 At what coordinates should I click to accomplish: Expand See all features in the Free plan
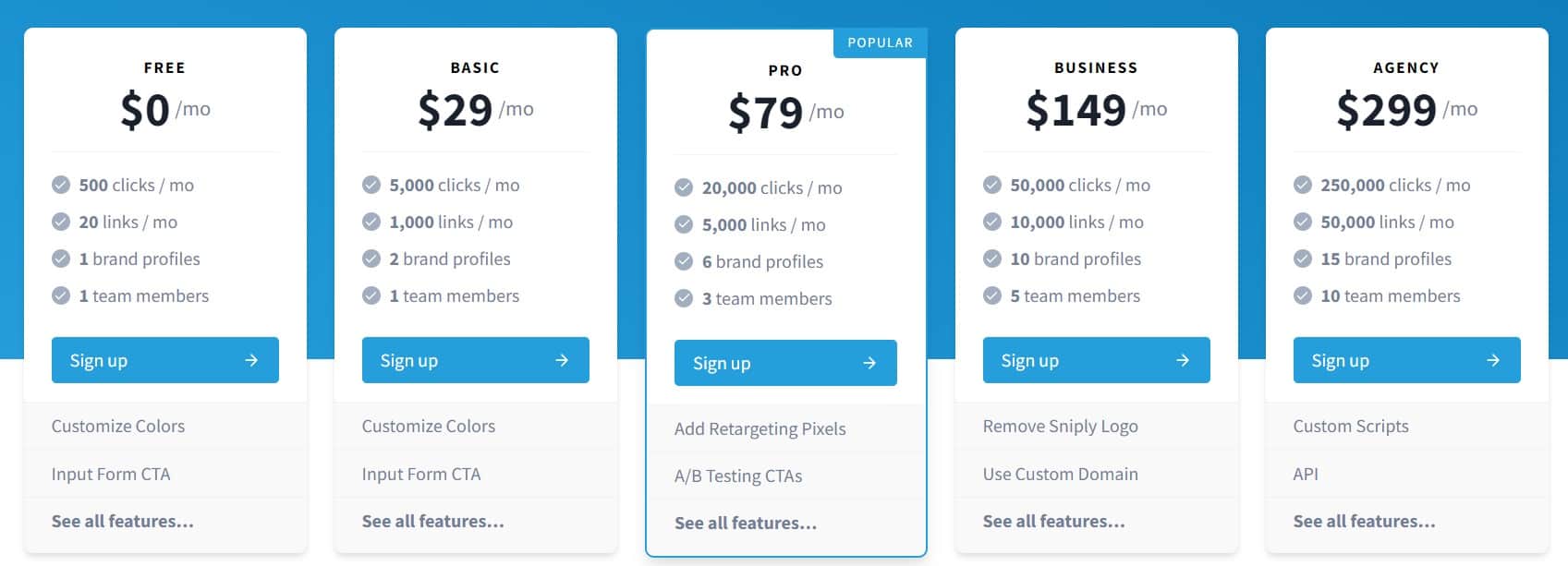click(x=121, y=521)
